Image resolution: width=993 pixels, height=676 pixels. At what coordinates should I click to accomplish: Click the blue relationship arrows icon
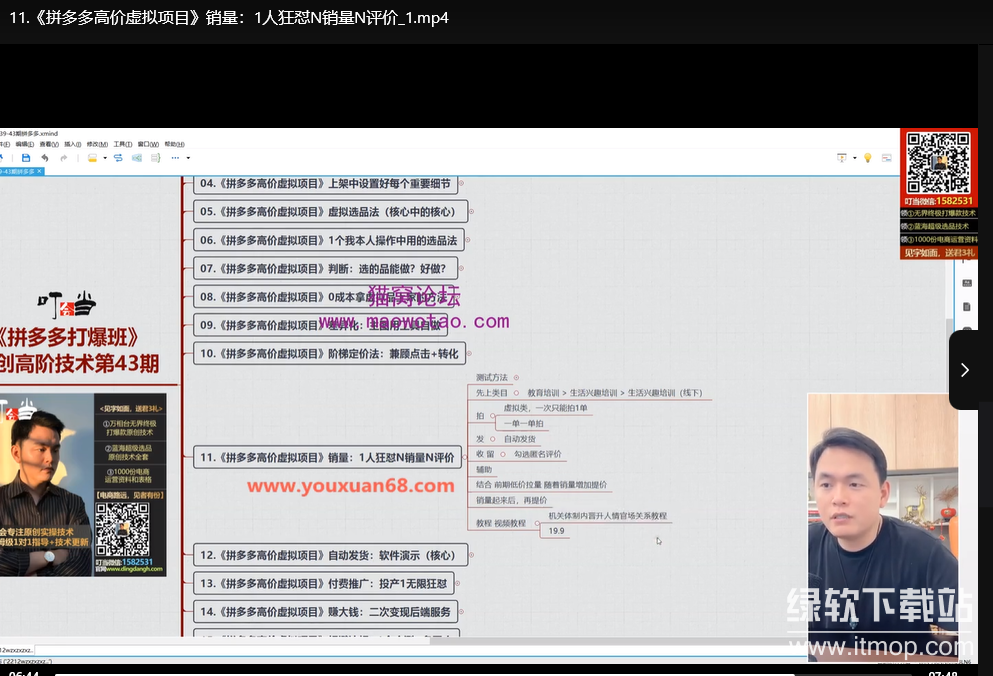118,158
